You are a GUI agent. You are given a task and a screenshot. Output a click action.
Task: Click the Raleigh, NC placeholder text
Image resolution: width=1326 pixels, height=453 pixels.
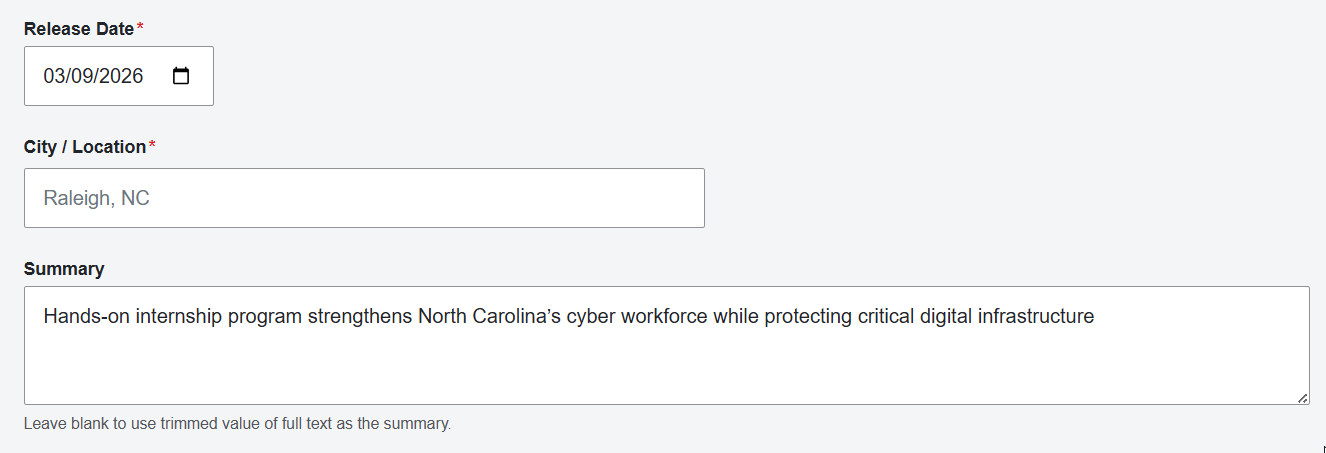96,198
